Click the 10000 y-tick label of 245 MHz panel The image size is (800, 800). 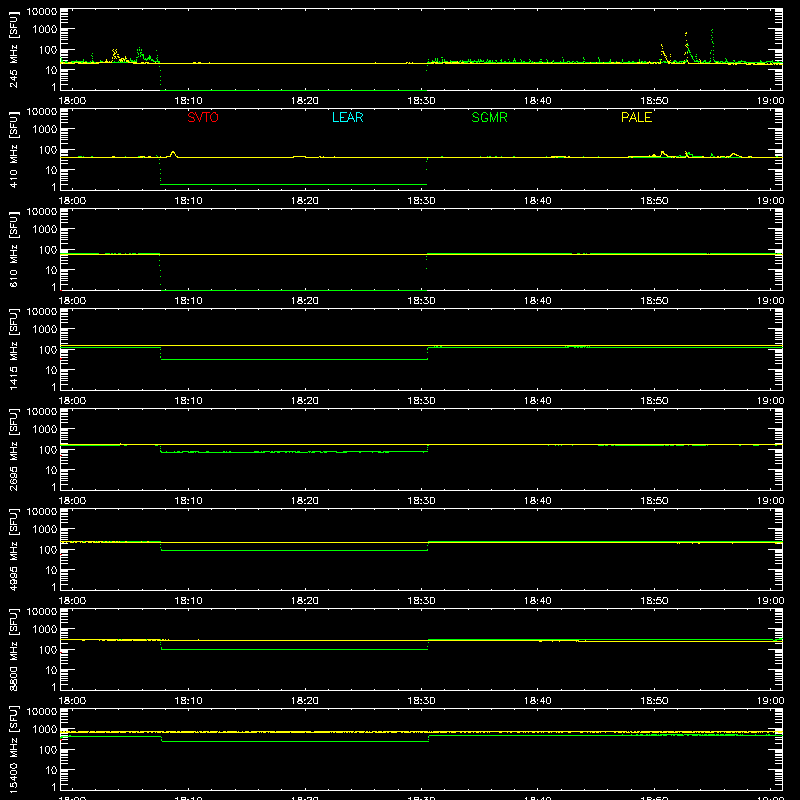pos(42,12)
